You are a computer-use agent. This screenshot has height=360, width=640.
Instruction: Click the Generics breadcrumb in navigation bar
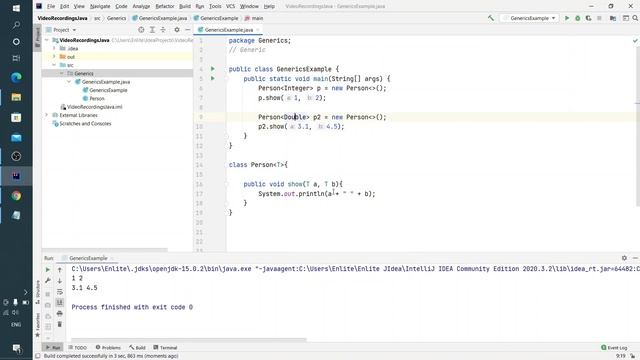[x=116, y=18]
